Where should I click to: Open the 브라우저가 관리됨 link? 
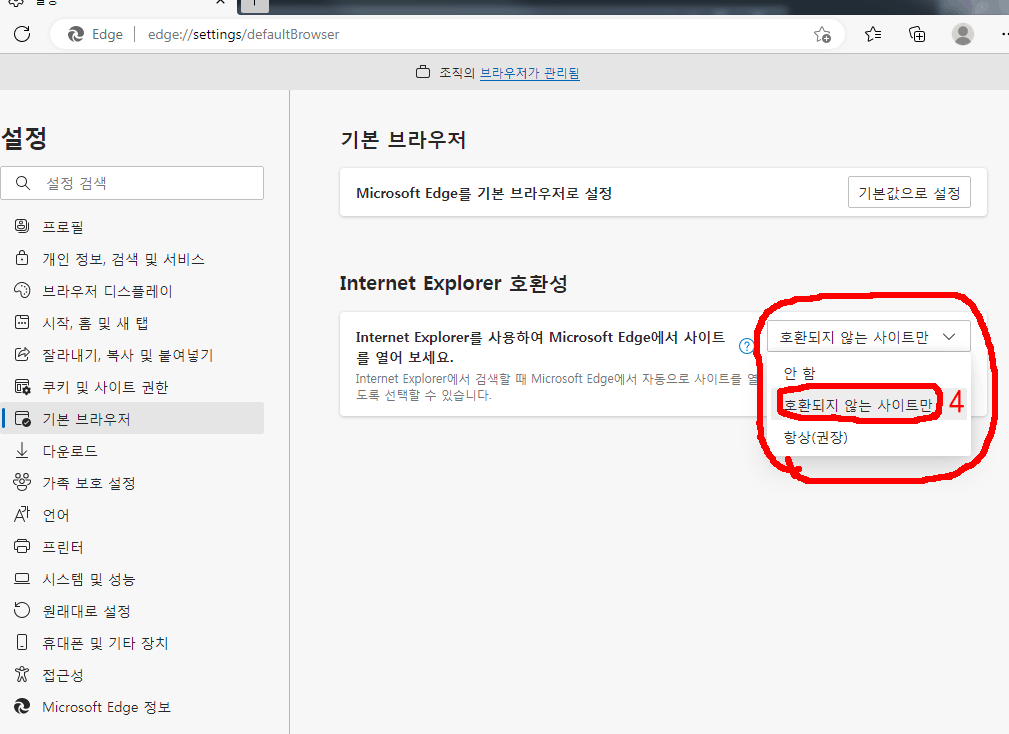click(x=530, y=73)
